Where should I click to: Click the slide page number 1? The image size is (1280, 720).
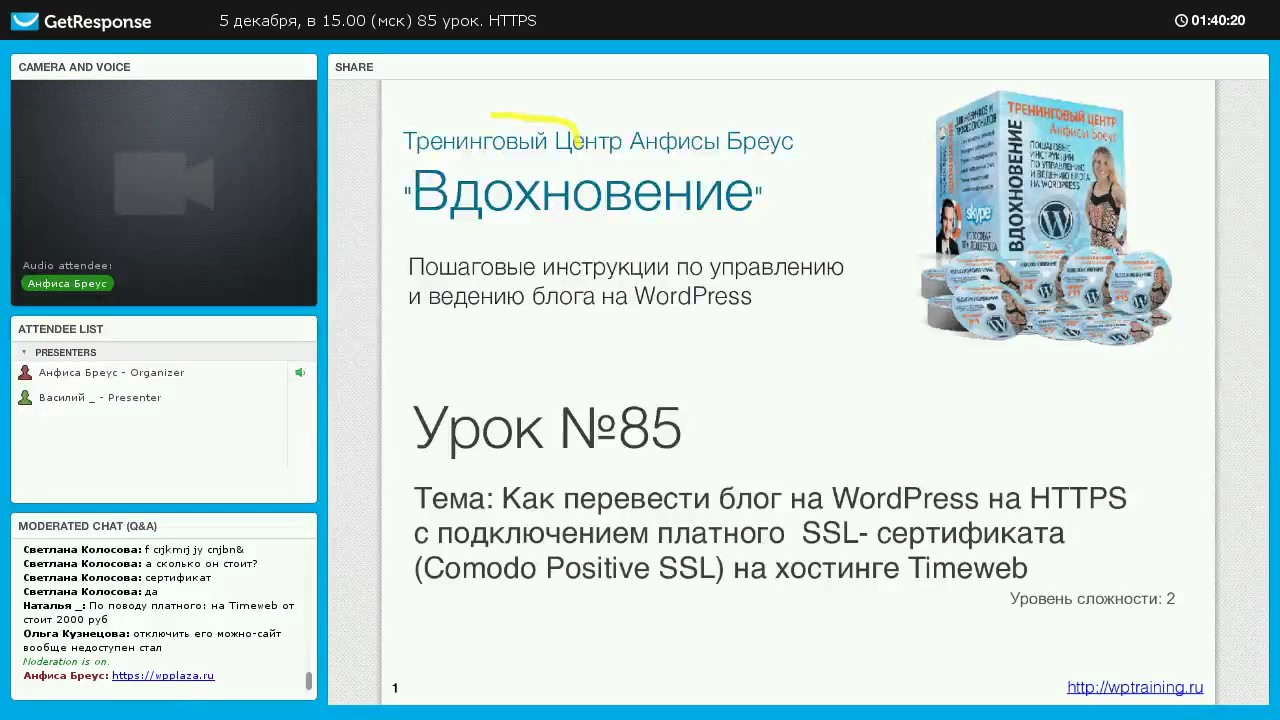pos(395,688)
